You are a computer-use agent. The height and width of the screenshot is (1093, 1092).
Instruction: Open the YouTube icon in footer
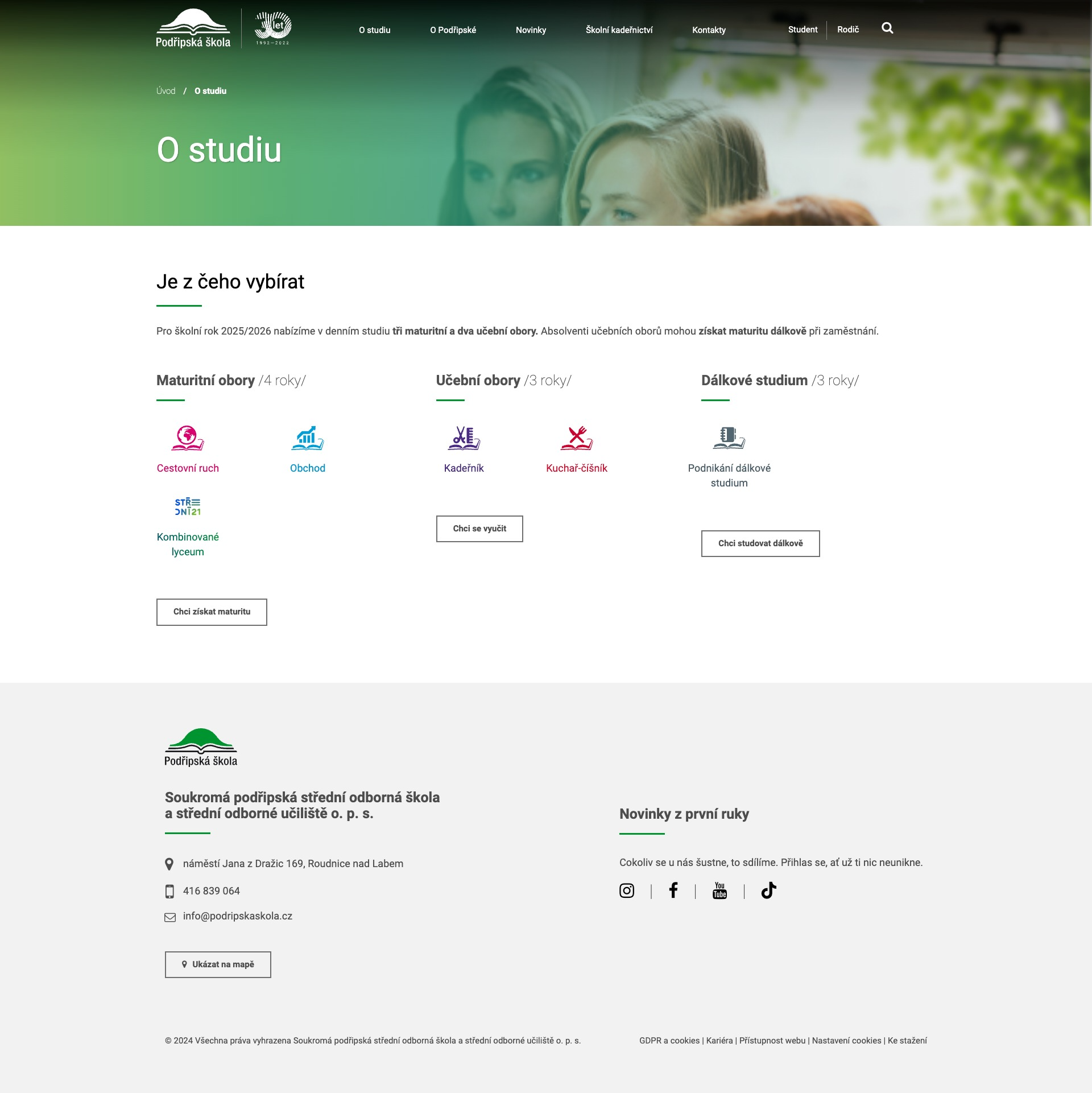pyautogui.click(x=719, y=890)
